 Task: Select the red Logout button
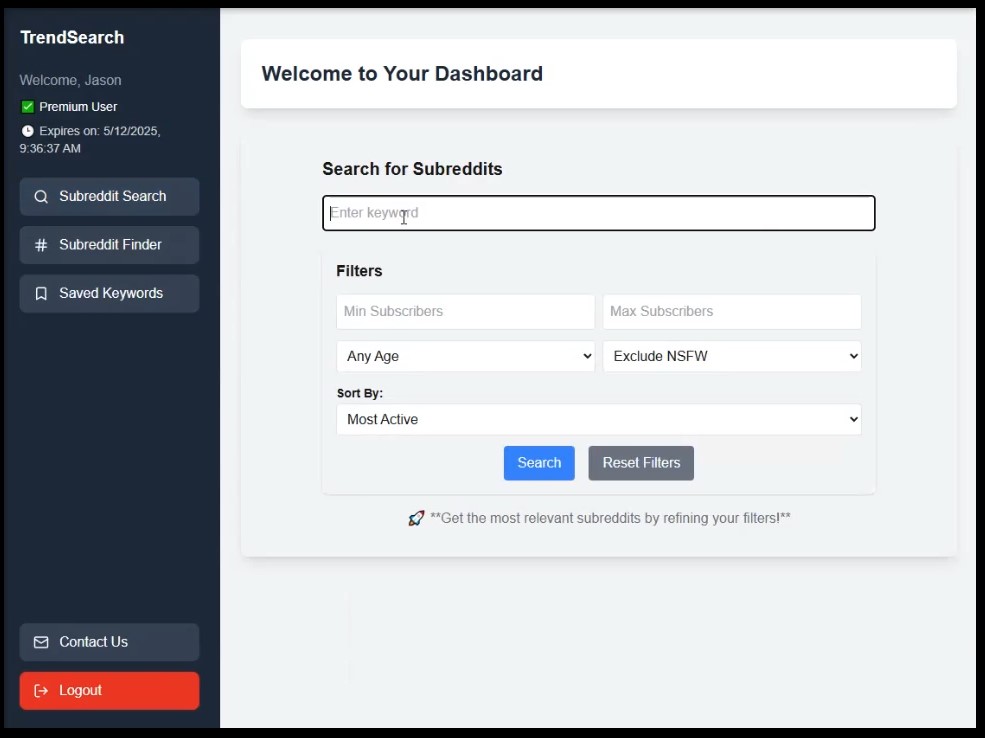tap(109, 691)
